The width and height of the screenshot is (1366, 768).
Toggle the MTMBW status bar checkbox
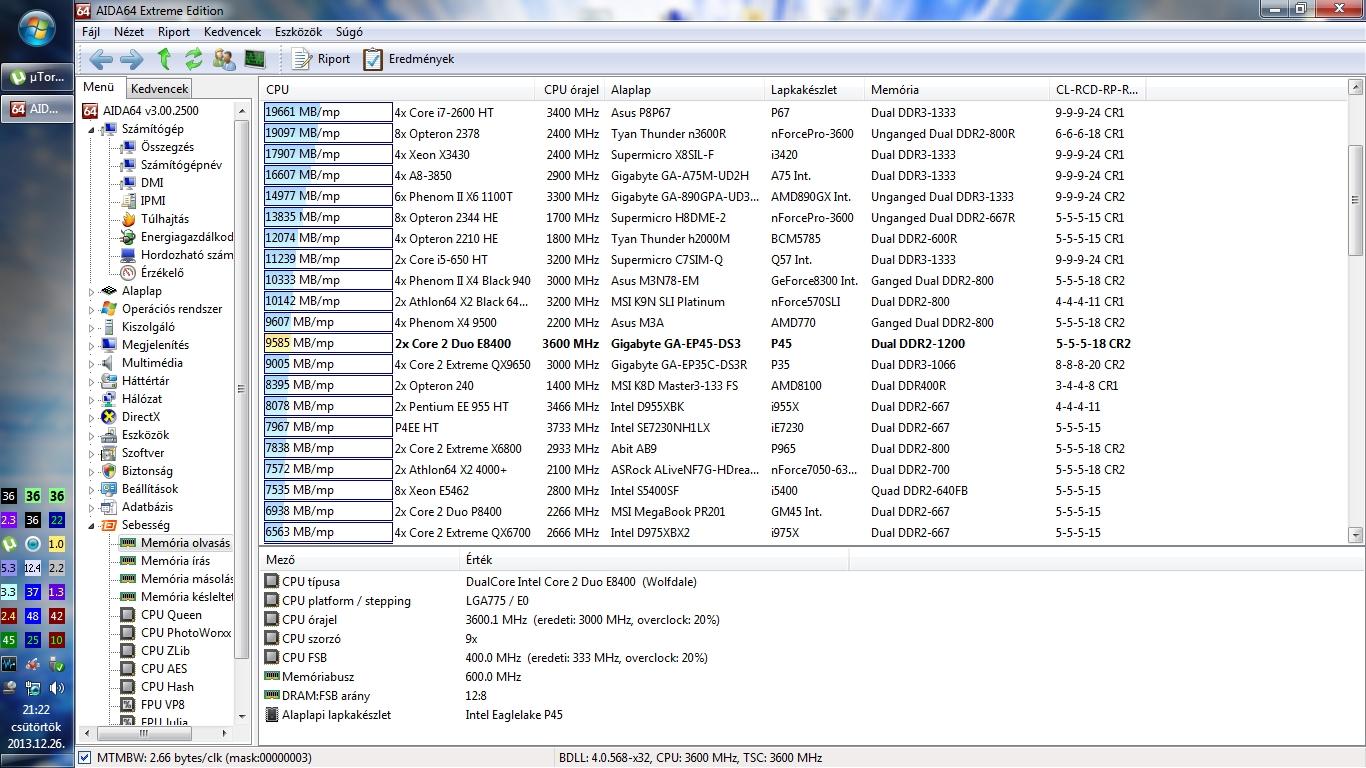pyautogui.click(x=84, y=758)
